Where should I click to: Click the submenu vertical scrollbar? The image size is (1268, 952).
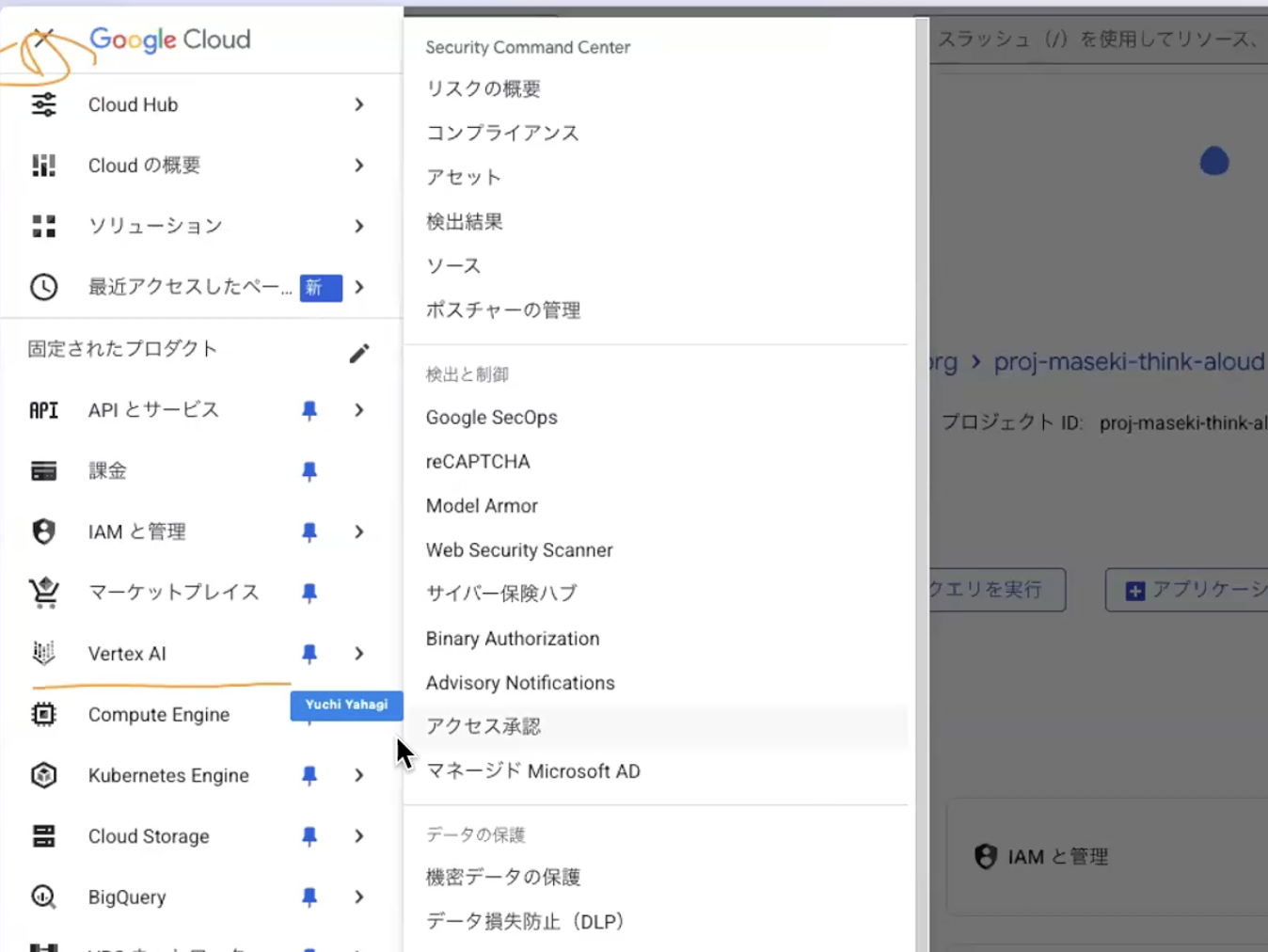[x=921, y=470]
